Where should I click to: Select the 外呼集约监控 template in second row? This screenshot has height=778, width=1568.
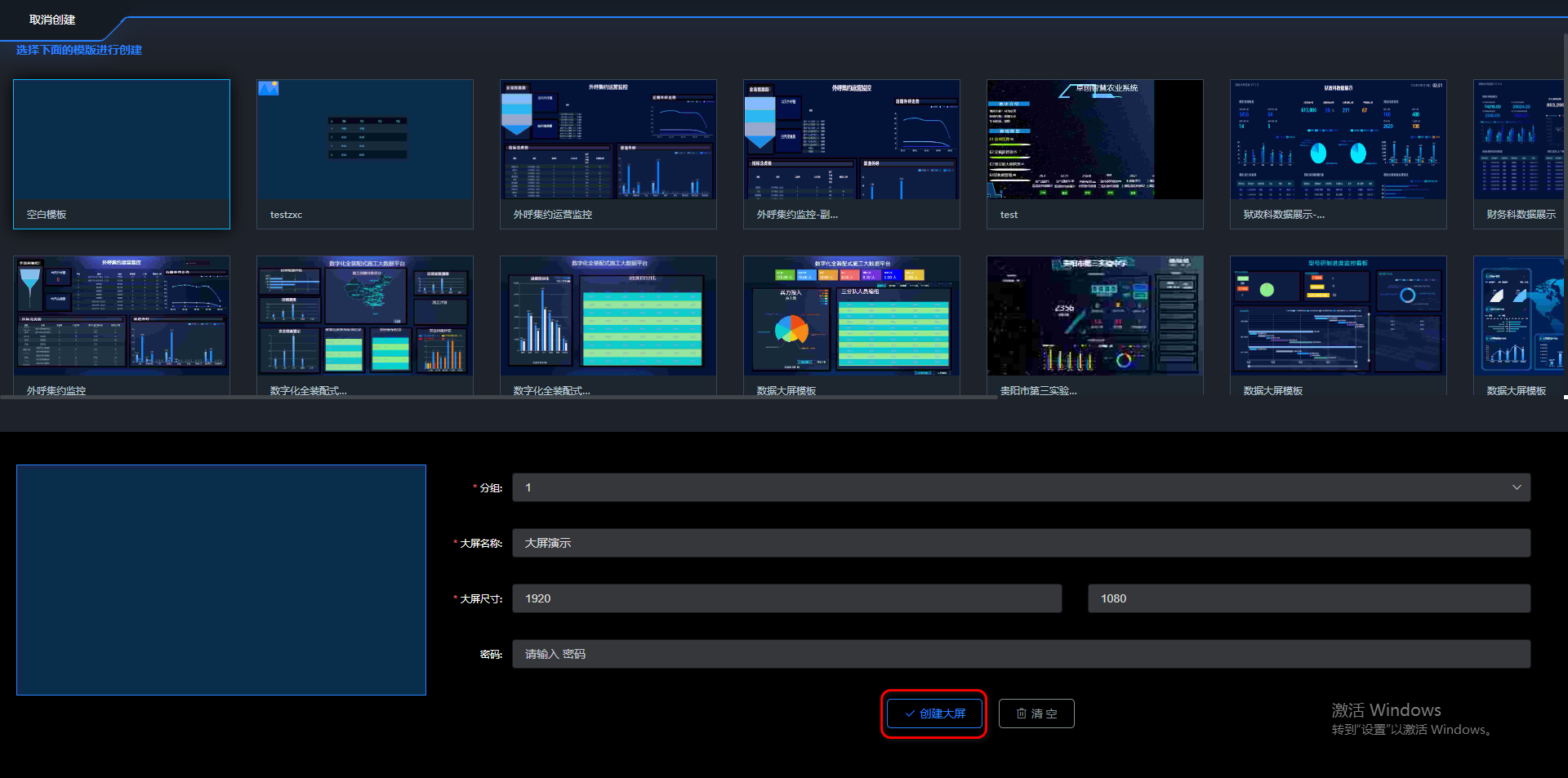122,327
